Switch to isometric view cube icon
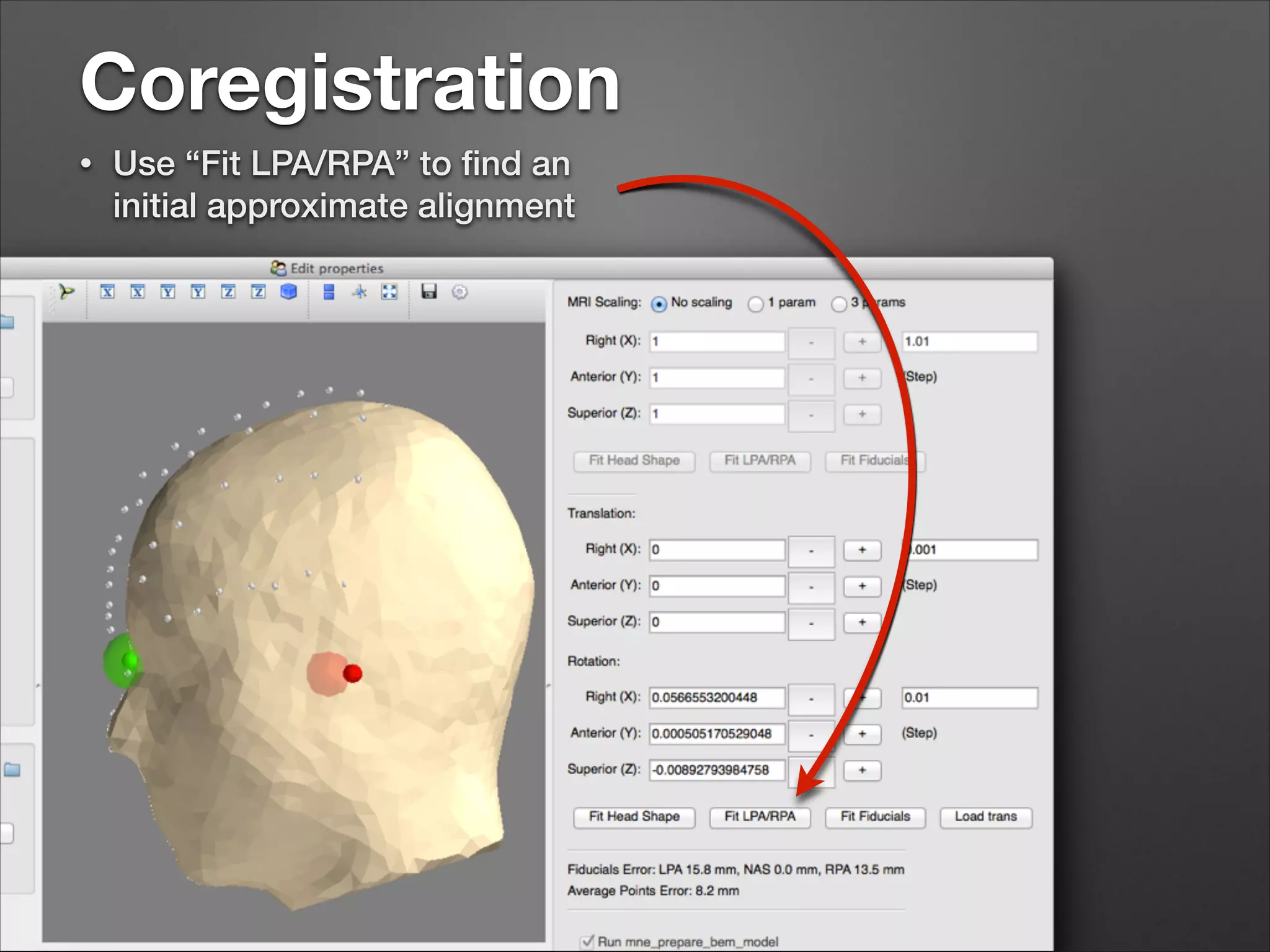The width and height of the screenshot is (1270, 952). [288, 291]
